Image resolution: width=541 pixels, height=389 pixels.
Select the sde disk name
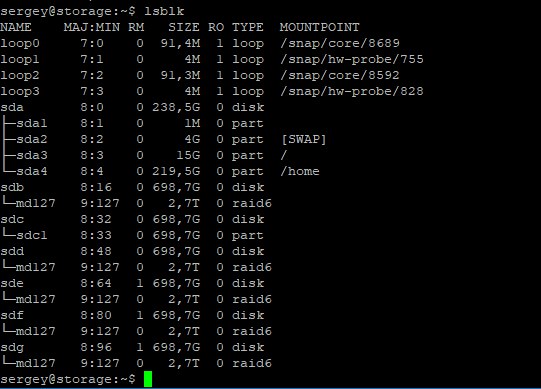pos(12,283)
